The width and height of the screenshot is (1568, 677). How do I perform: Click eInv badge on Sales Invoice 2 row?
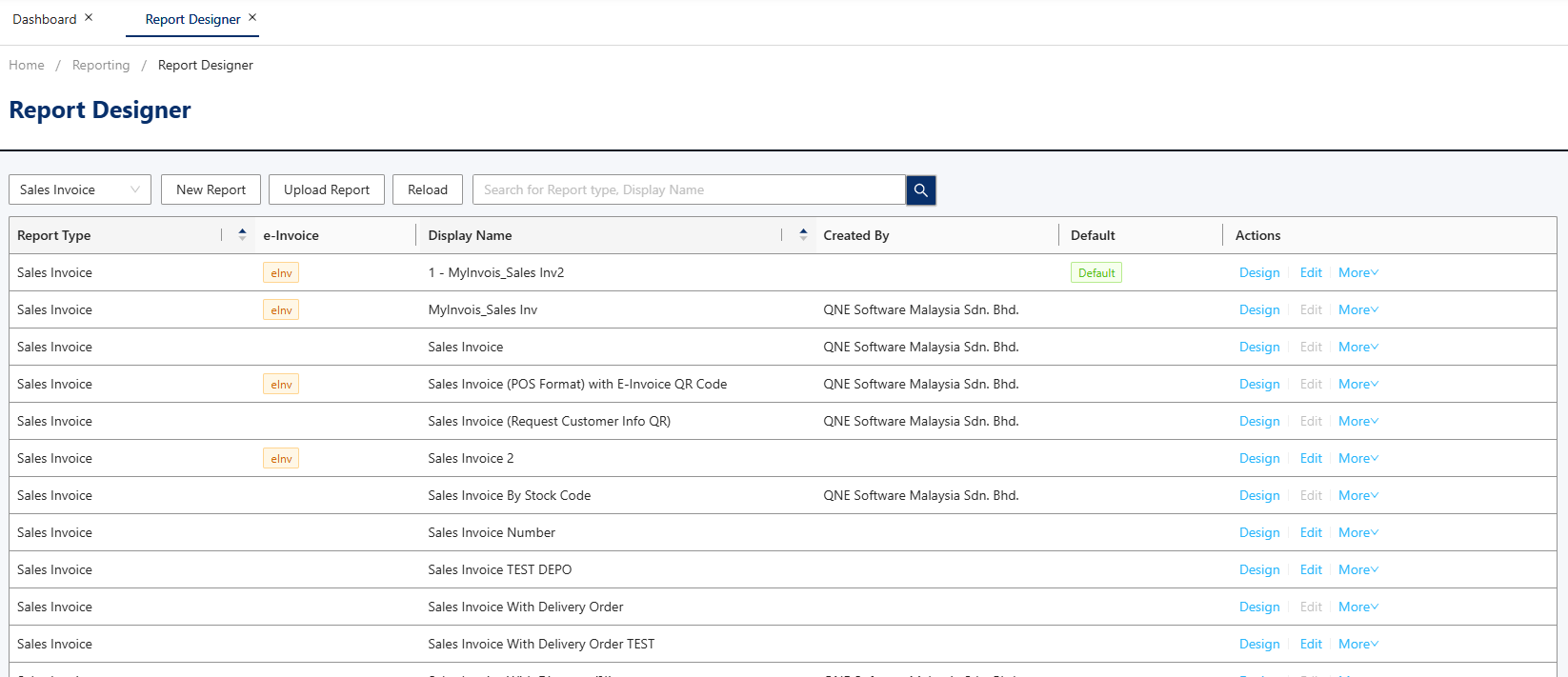click(x=281, y=459)
